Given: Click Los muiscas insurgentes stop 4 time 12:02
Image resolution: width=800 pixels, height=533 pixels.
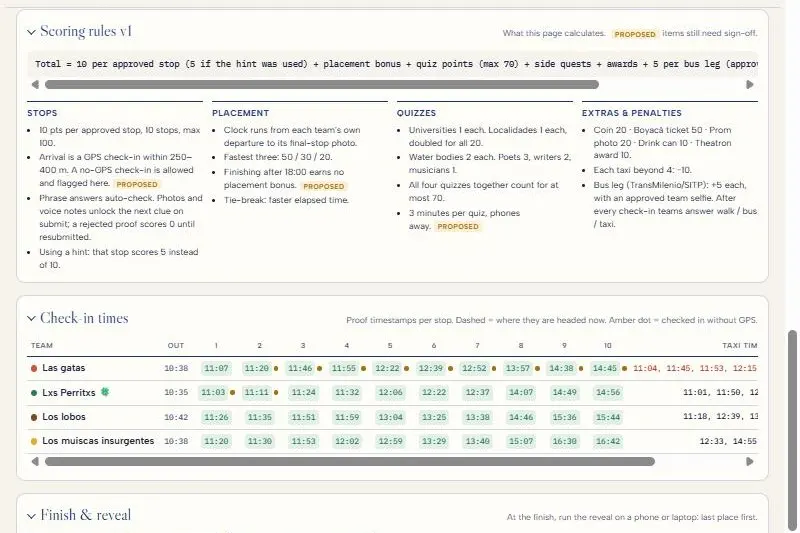Looking at the screenshot, I should coord(347,441).
